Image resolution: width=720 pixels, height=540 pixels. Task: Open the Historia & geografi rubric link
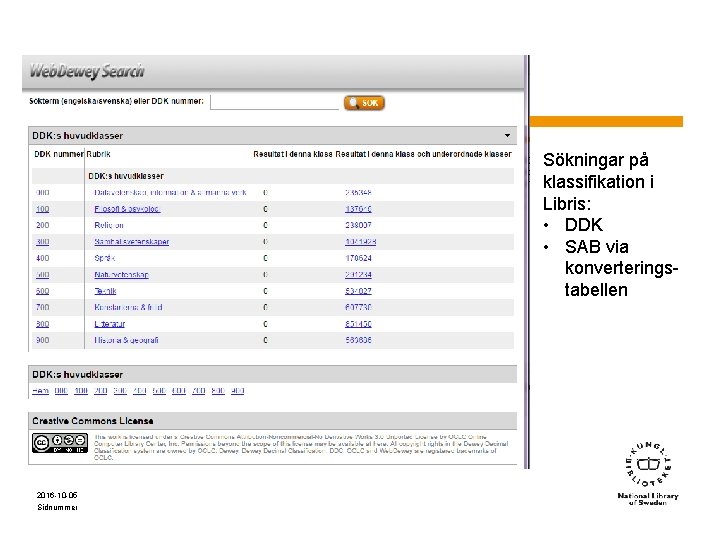coord(126,340)
